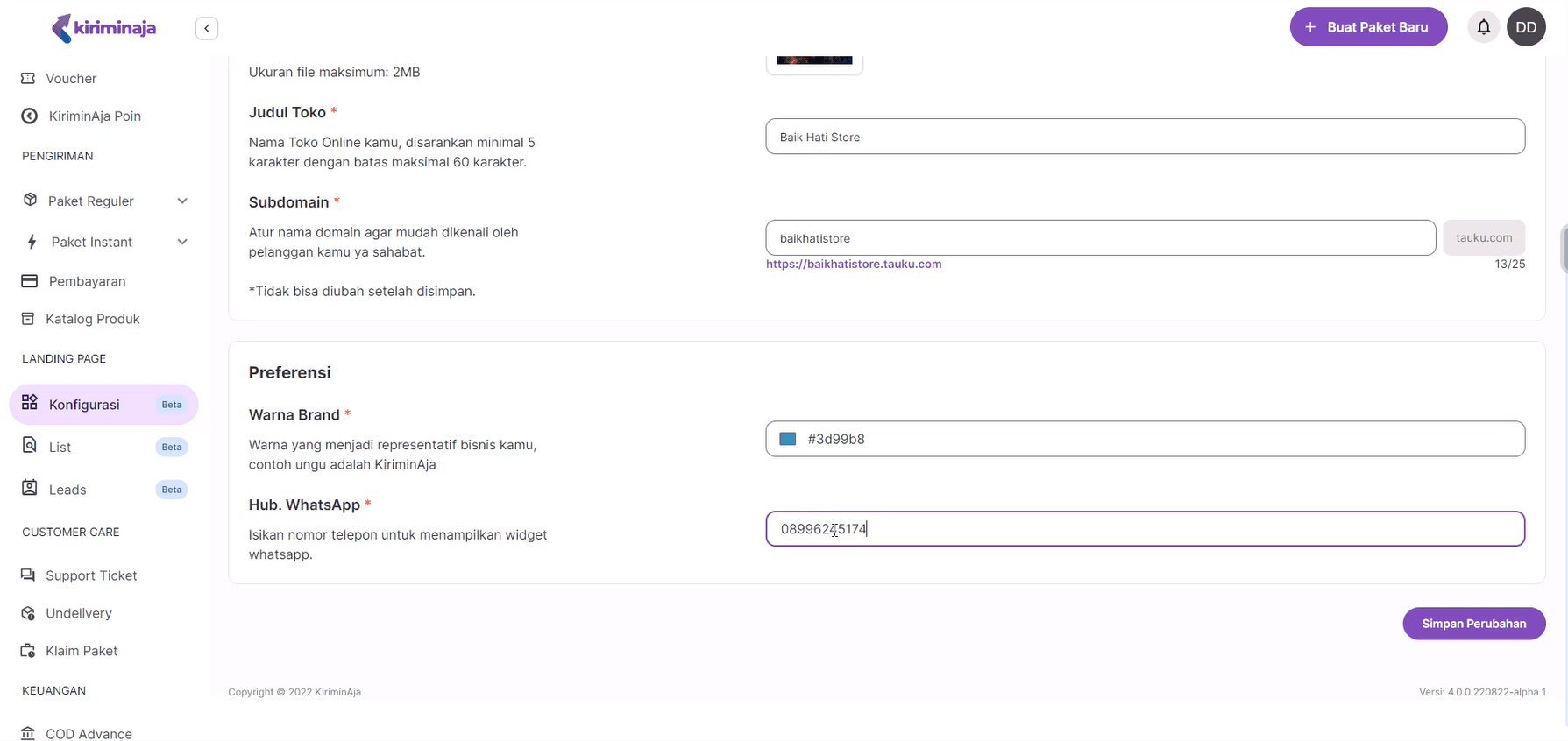Click the KiriminAja logo
This screenshot has width=1568, height=741.
[x=104, y=28]
